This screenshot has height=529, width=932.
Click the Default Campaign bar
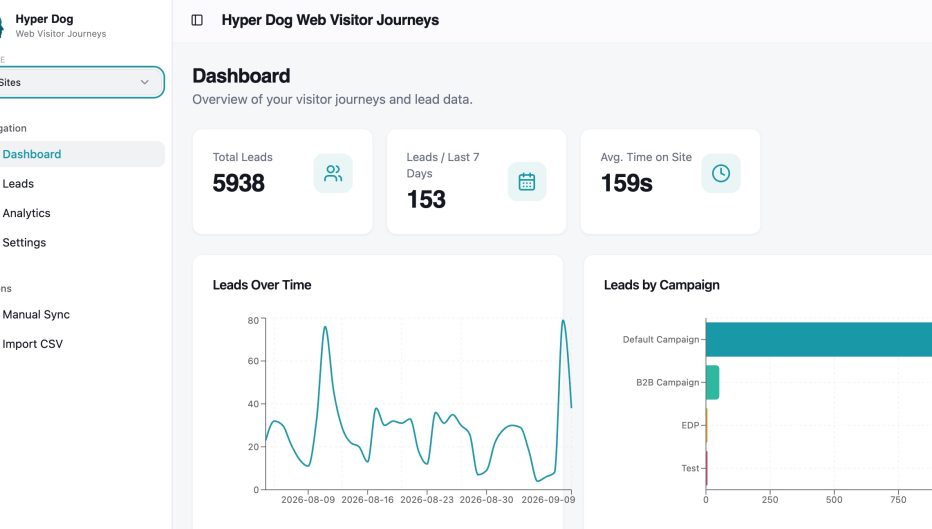[x=818, y=339]
